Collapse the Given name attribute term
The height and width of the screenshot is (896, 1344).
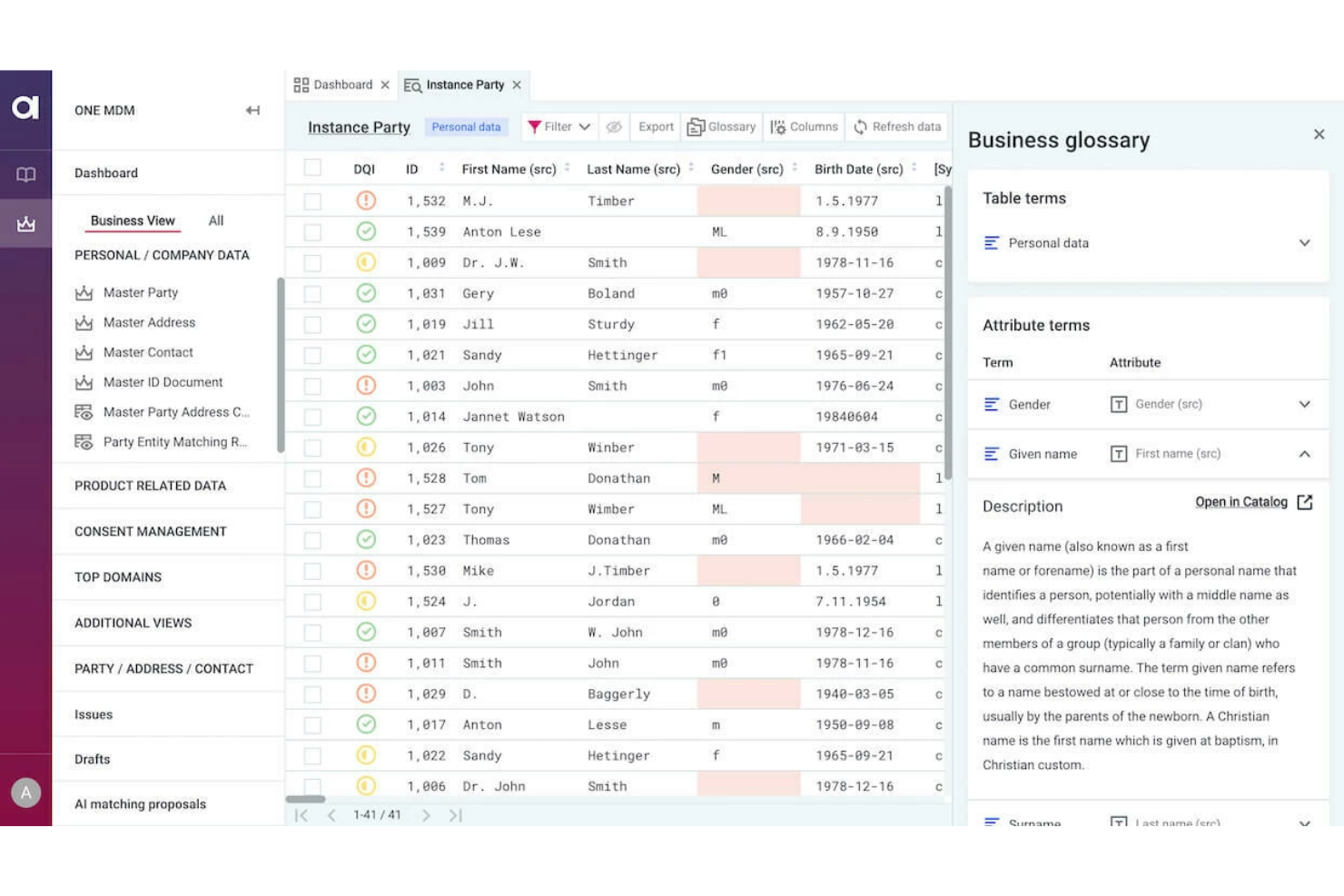pos(1304,454)
